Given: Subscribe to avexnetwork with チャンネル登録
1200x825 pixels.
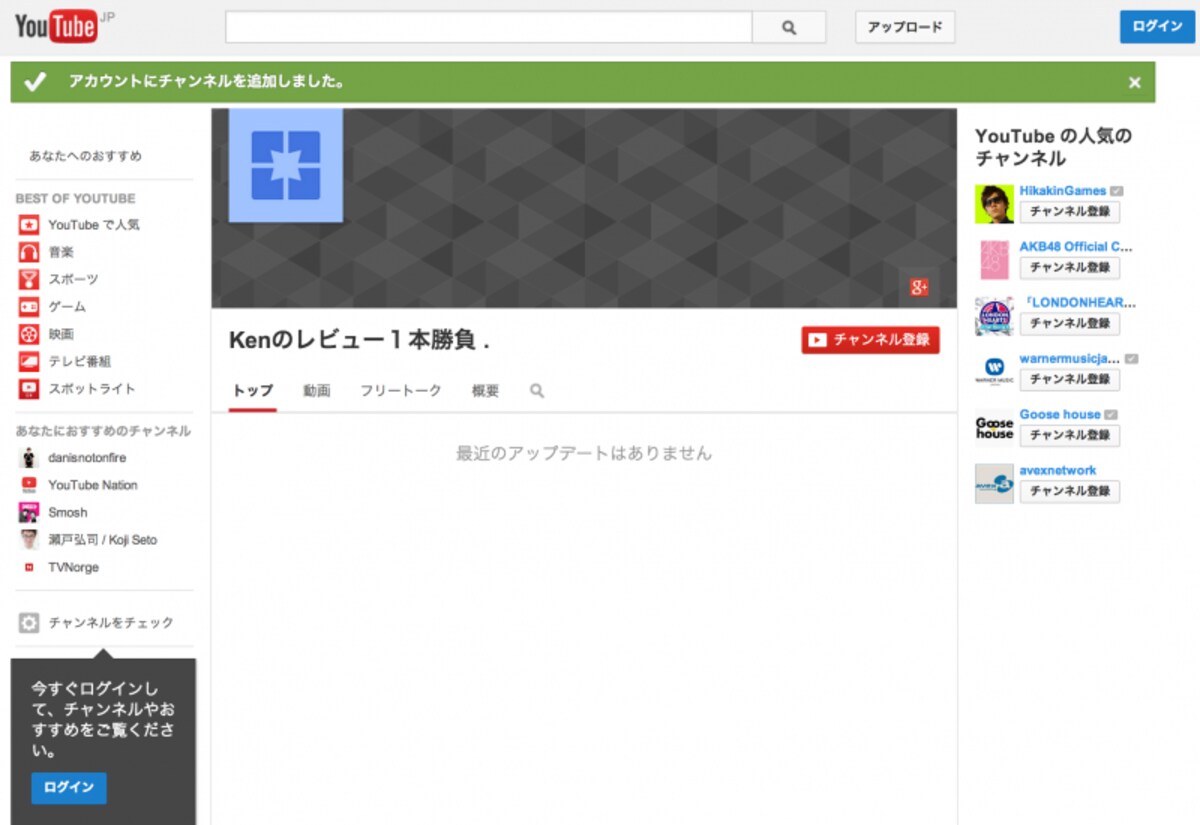Looking at the screenshot, I should point(1070,492).
